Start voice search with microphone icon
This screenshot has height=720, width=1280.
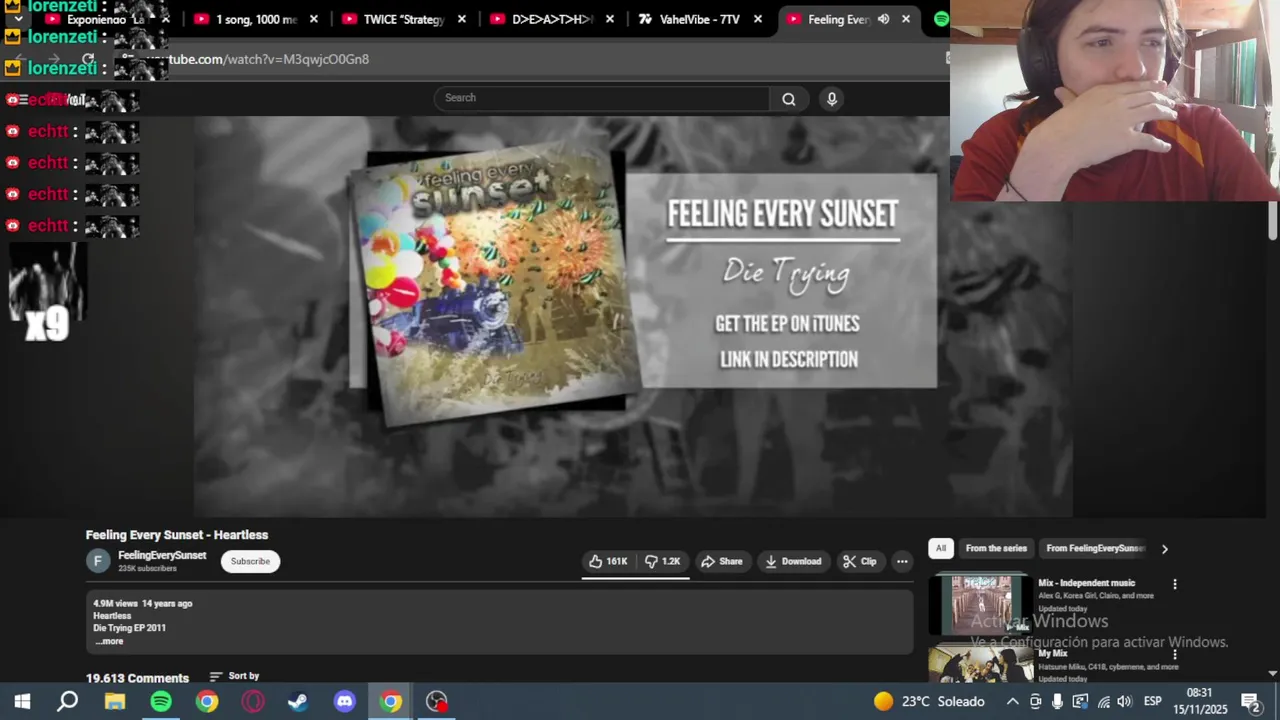tap(831, 98)
